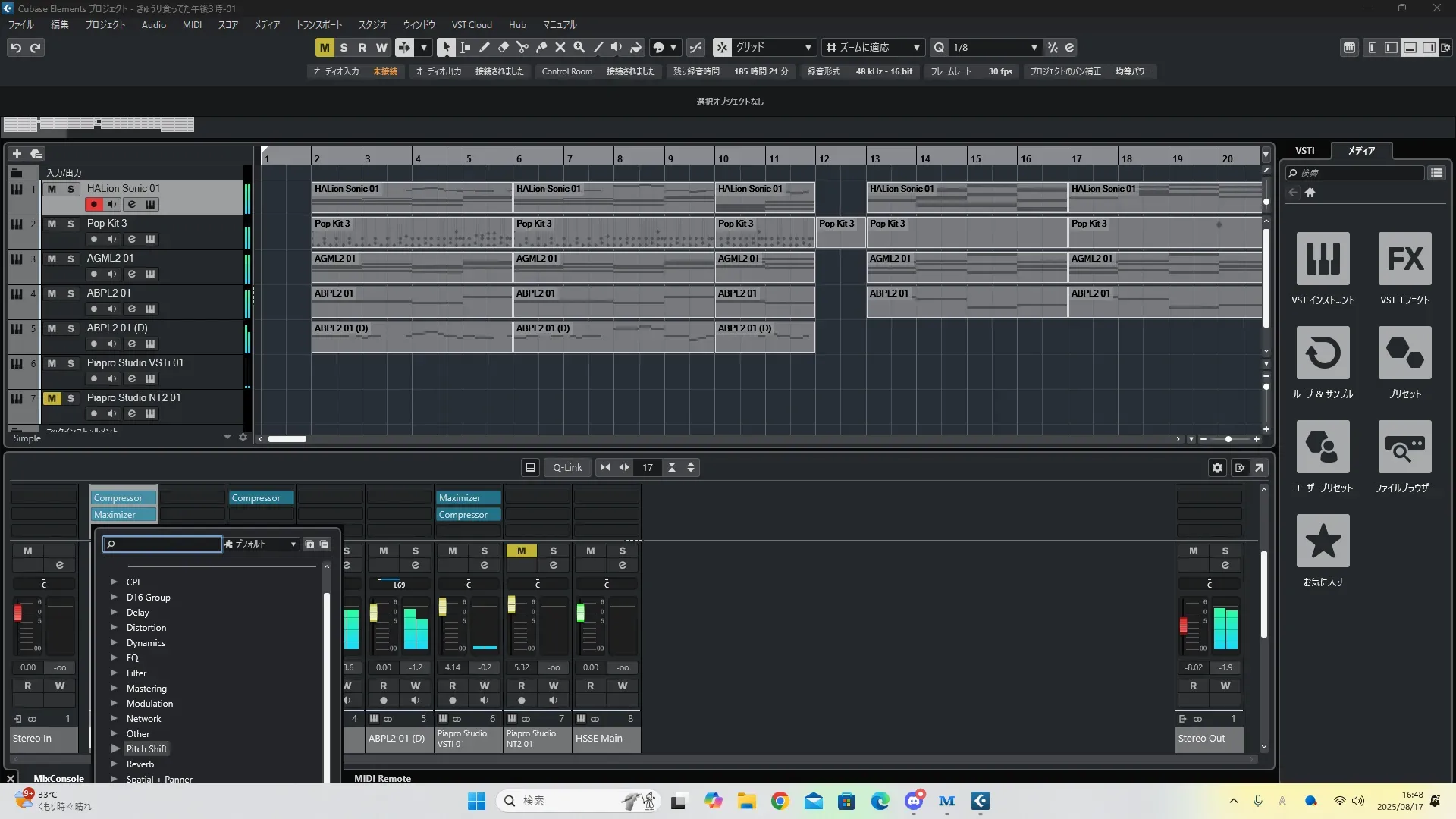The width and height of the screenshot is (1456, 819).
Task: Select the Zoom magnifier tool
Action: 579,47
